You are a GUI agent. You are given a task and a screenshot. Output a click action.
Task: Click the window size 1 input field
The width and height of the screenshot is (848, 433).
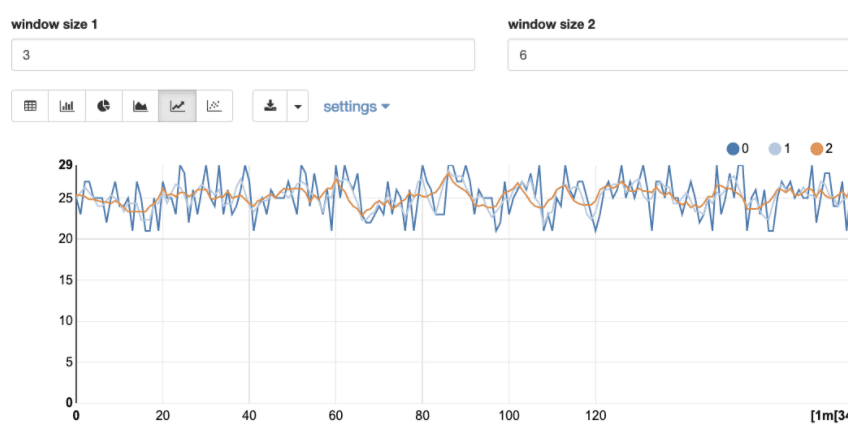point(243,56)
